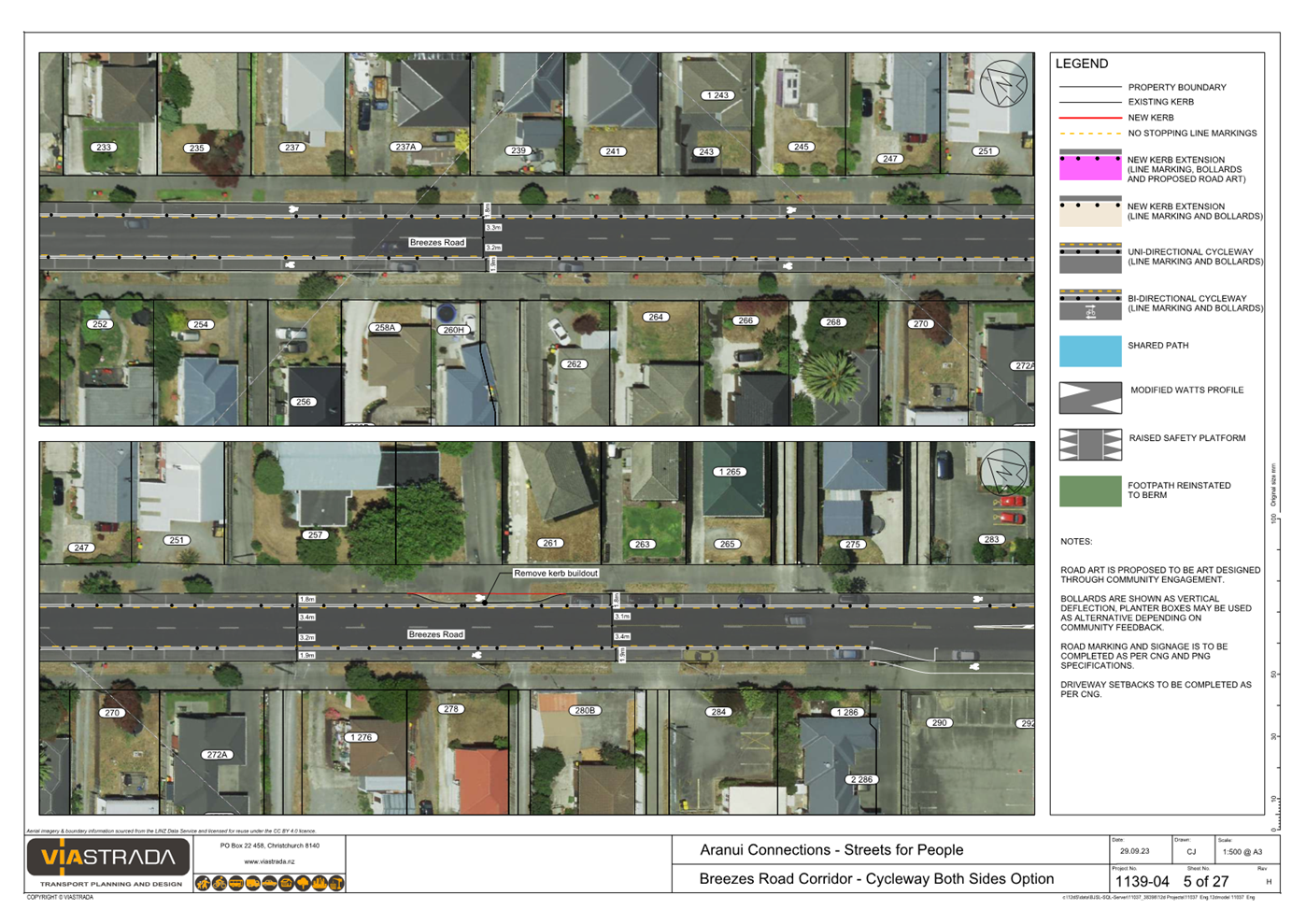Click the bi-directional cycleway legend symbol
Viewport: 1306px width, 924px height.
[1089, 305]
